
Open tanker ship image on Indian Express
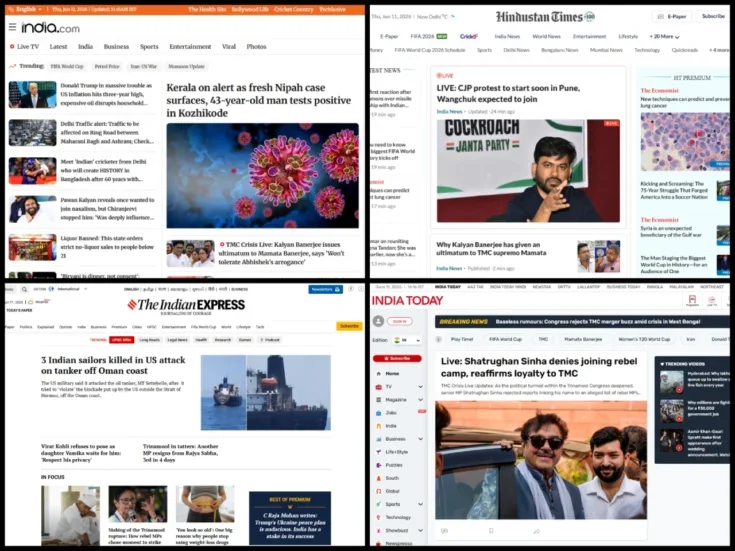266,392
